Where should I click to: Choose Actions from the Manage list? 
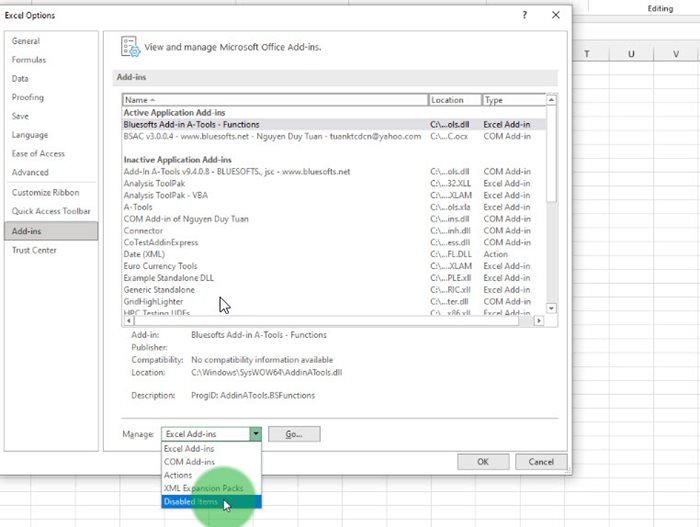point(212,475)
